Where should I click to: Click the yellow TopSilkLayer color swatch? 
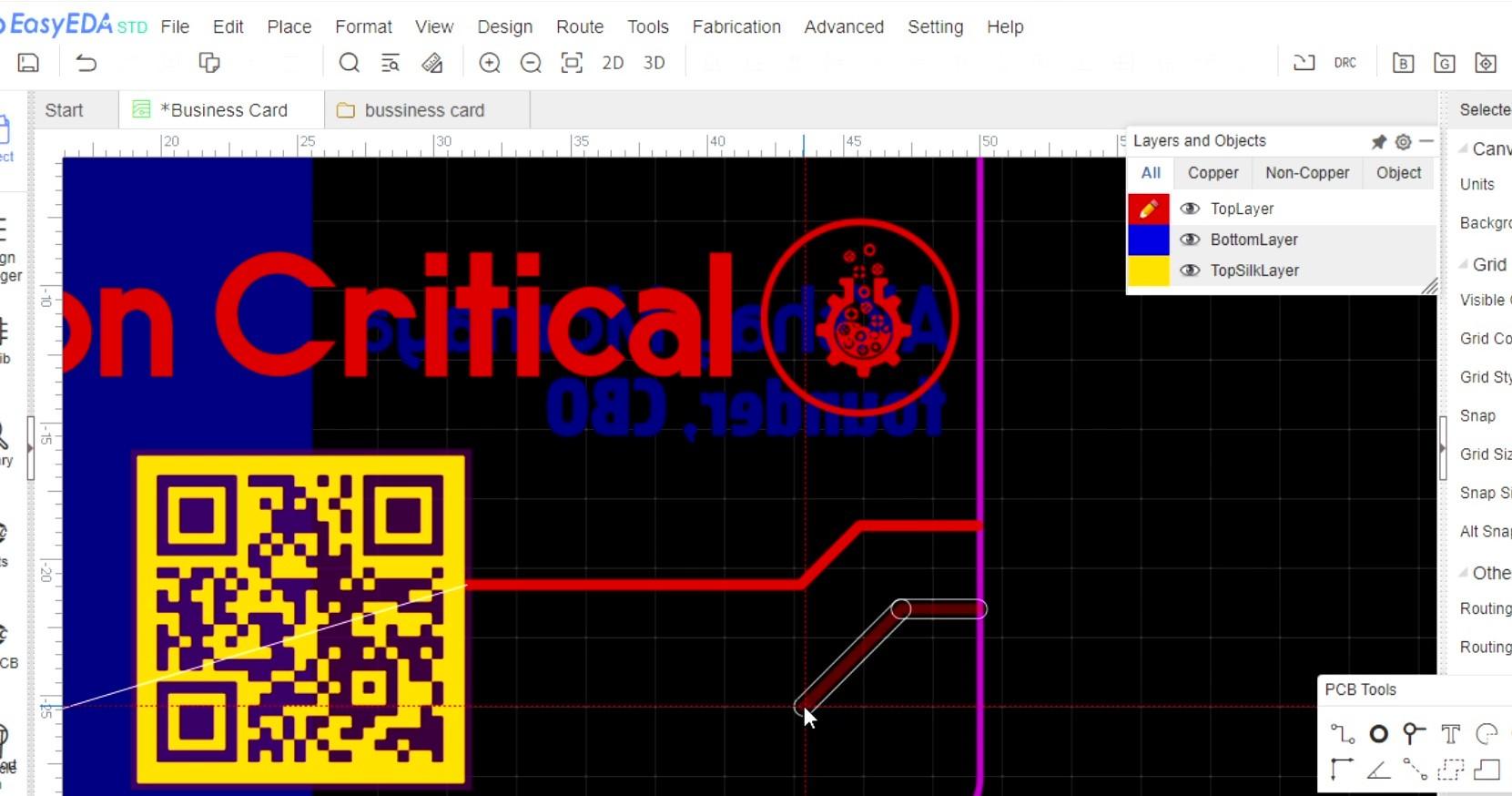pos(1149,270)
